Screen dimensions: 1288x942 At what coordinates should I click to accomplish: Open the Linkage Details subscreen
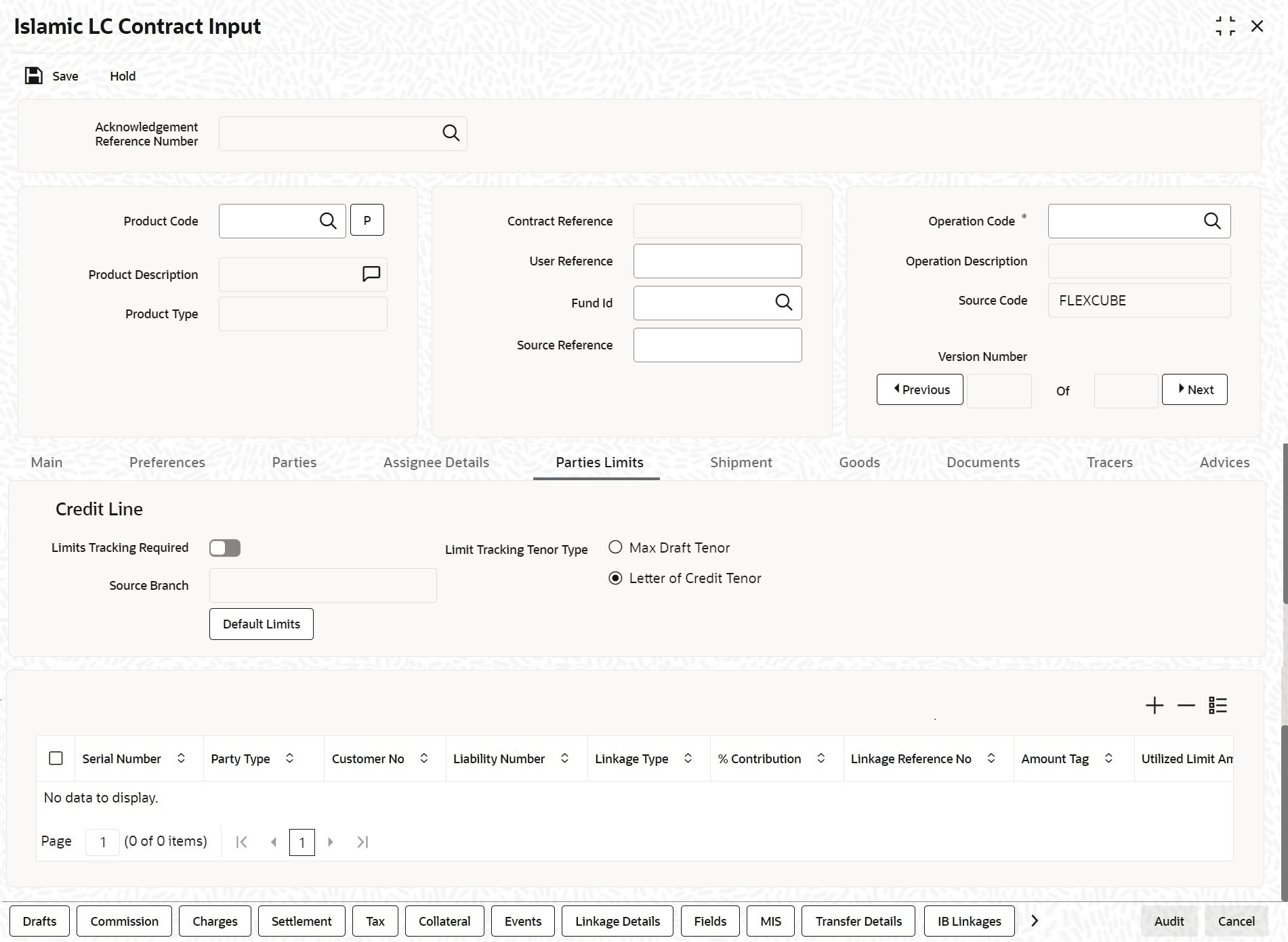[x=617, y=921]
